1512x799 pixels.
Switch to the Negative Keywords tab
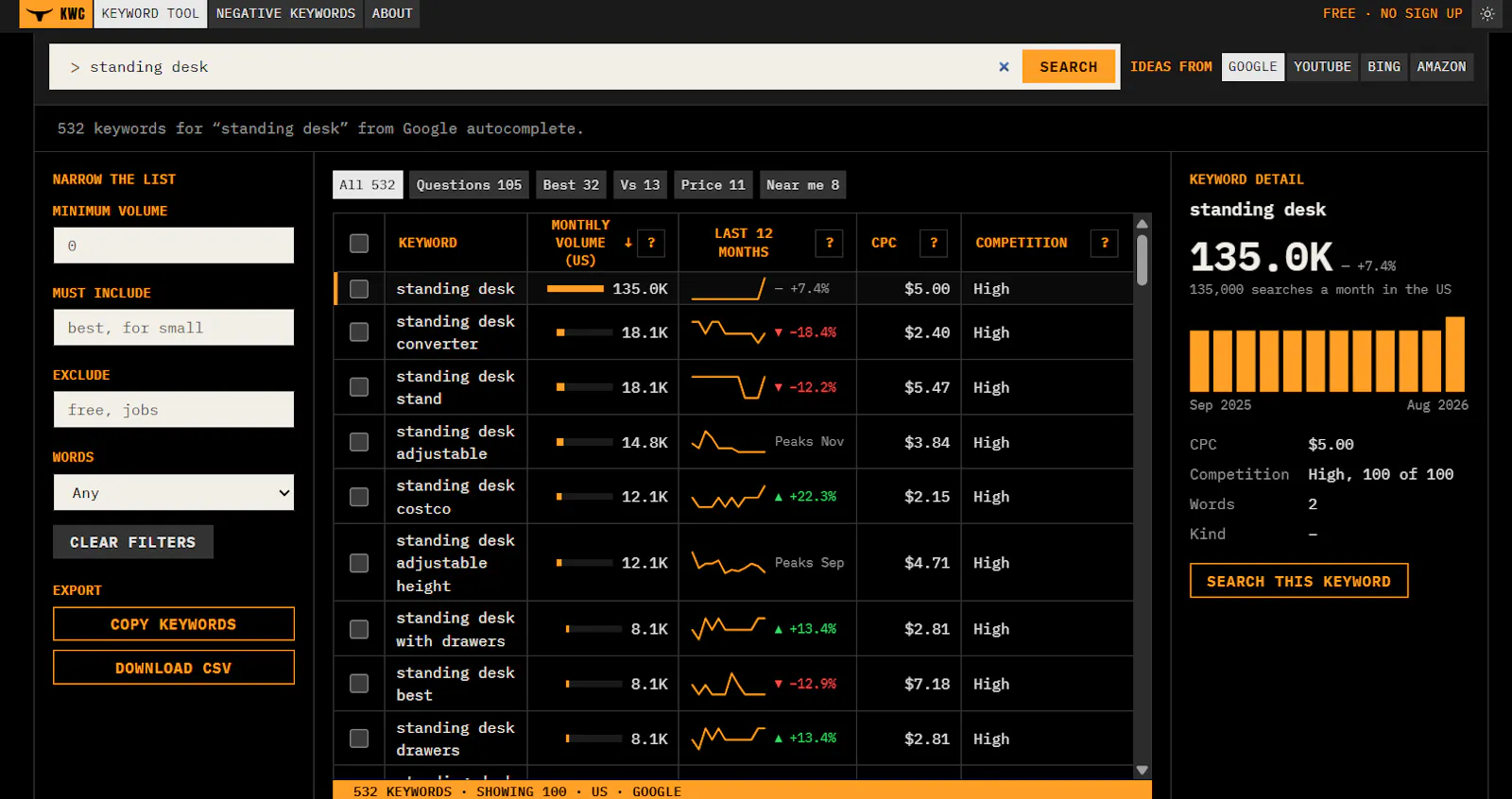(285, 14)
